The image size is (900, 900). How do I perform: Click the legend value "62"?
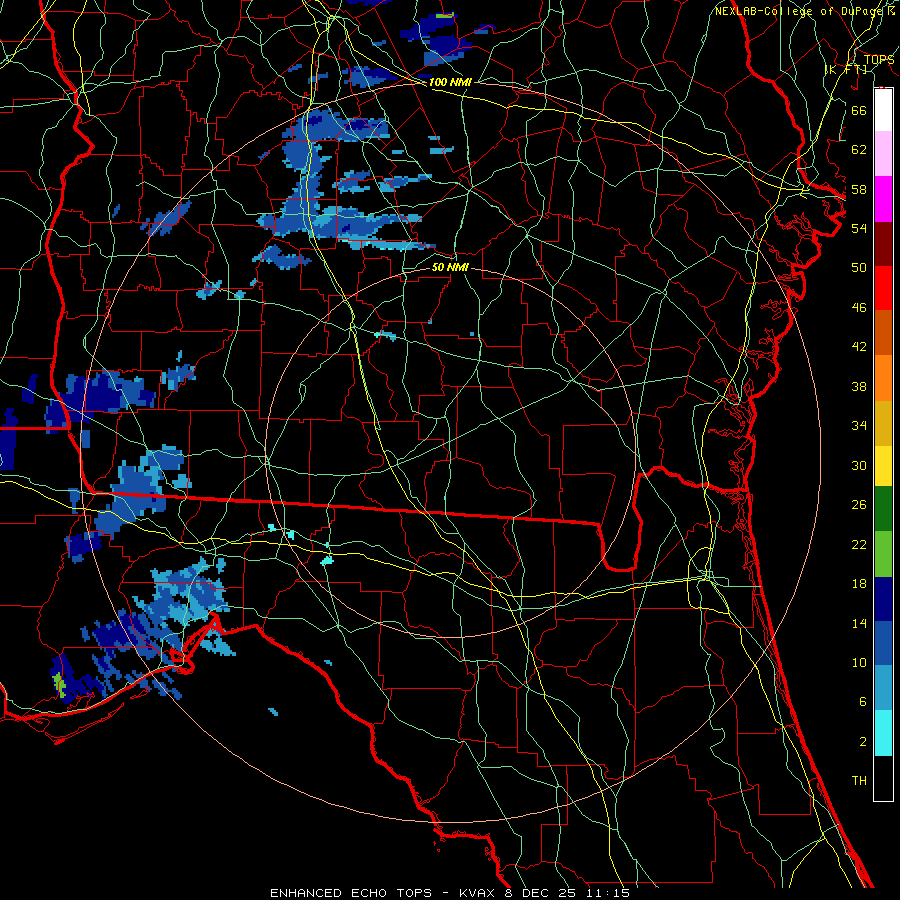[859, 150]
